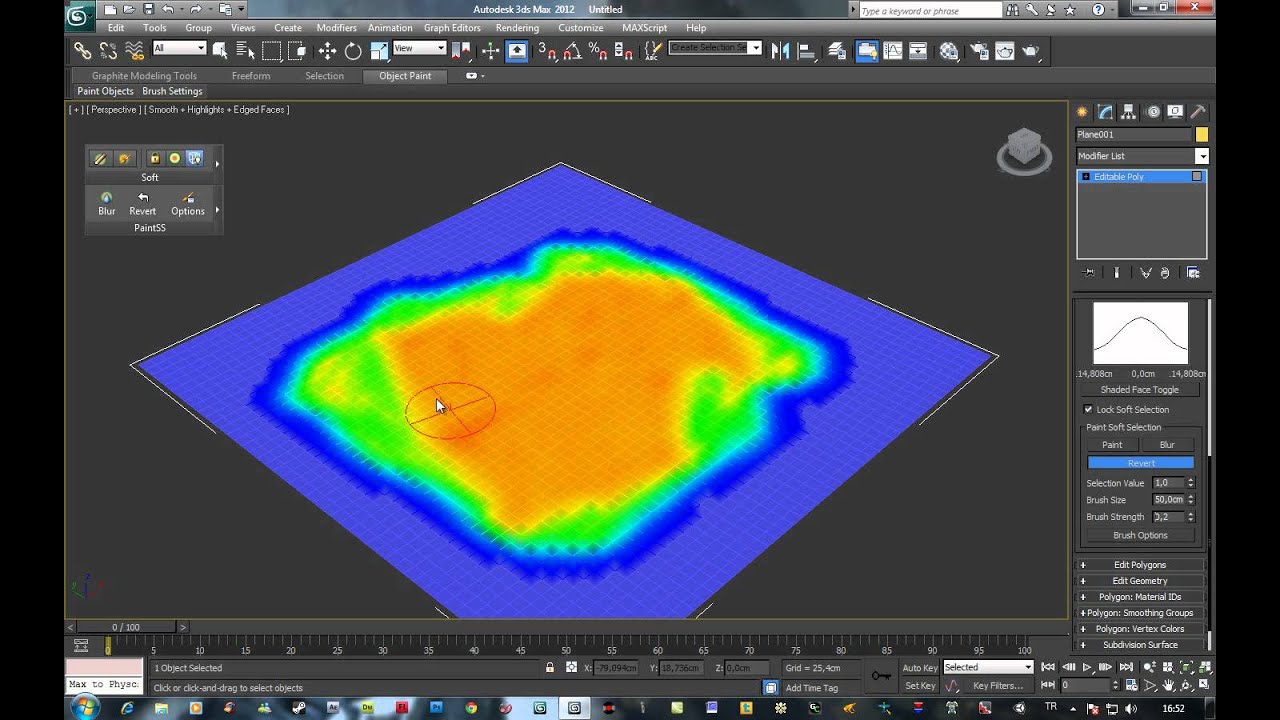
Task: Click the time slider at 0 / 100
Action: [126, 627]
